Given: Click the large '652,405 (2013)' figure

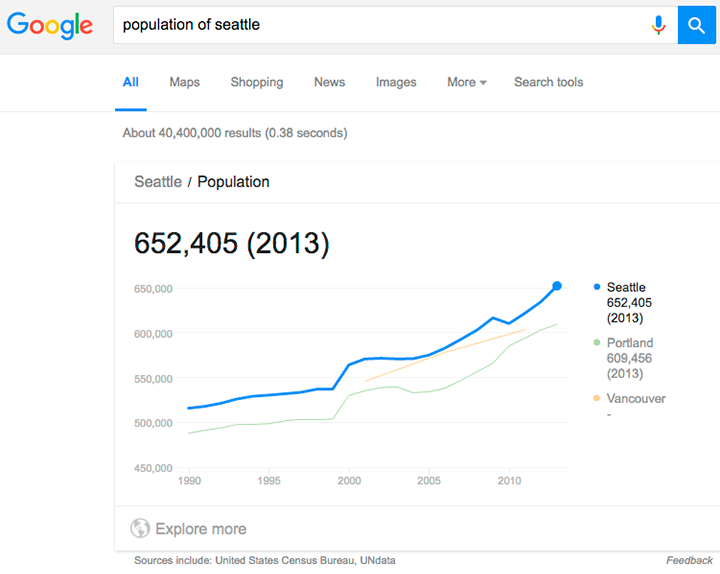Looking at the screenshot, I should 232,243.
